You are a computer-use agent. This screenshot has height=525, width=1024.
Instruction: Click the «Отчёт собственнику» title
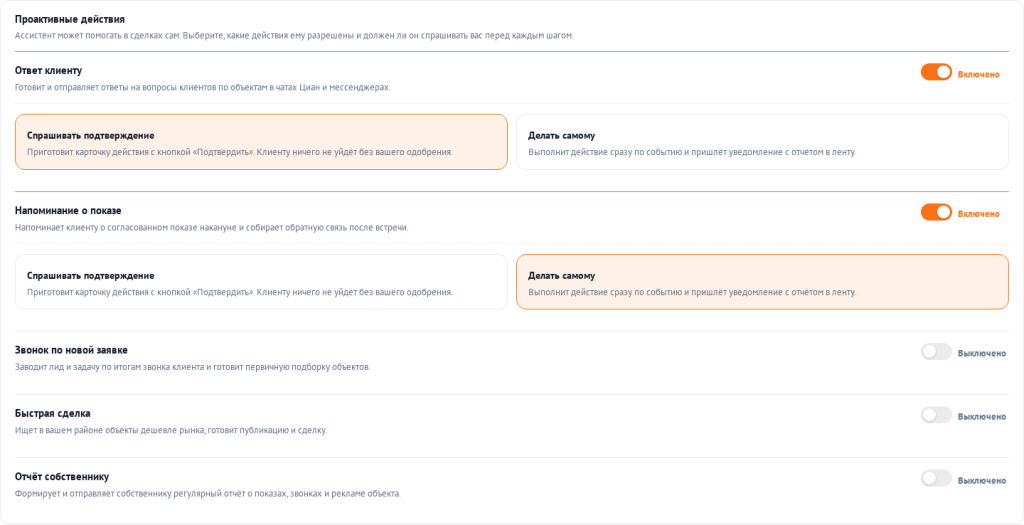pos(62,477)
